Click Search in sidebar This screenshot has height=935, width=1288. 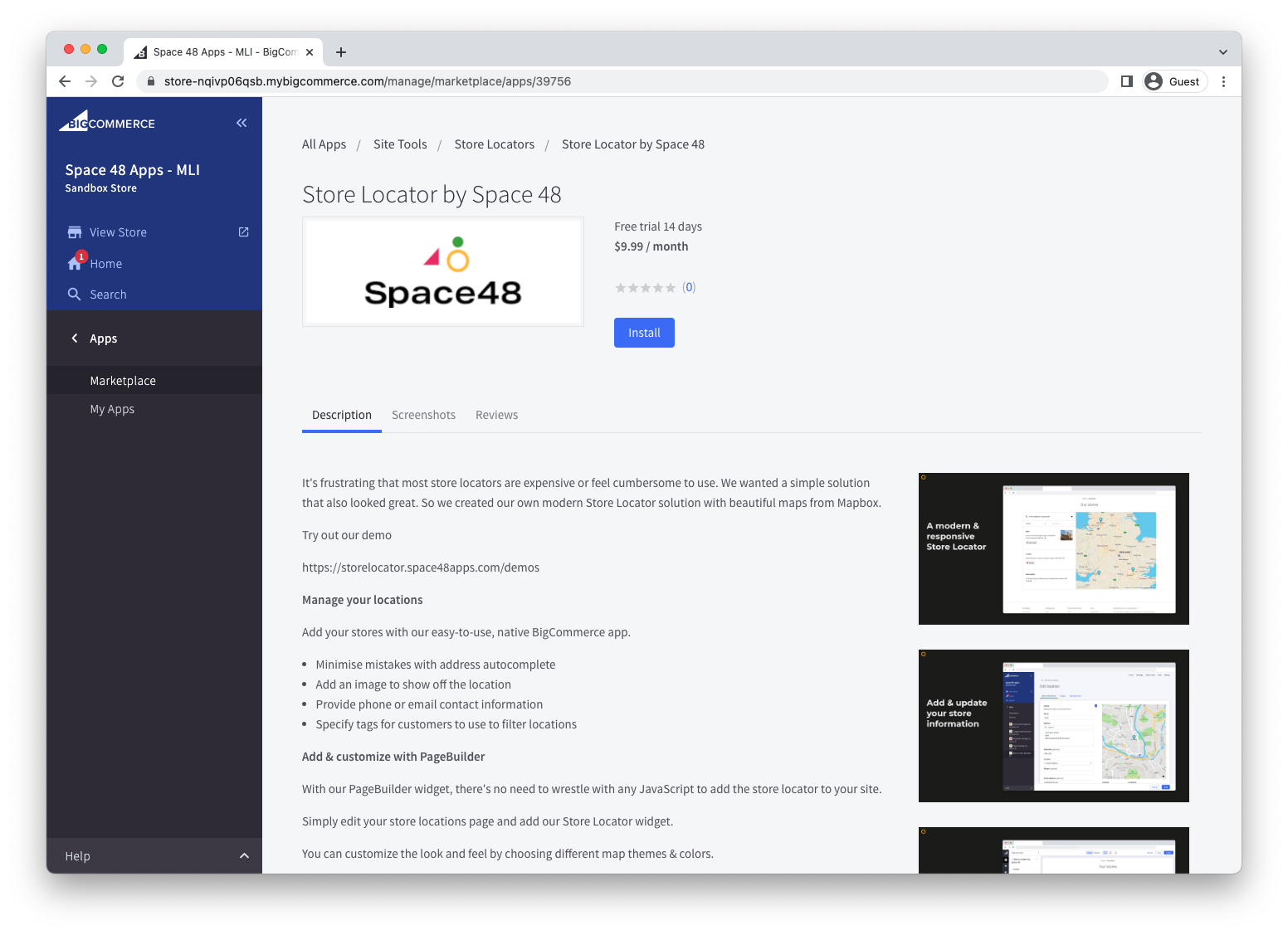(108, 295)
